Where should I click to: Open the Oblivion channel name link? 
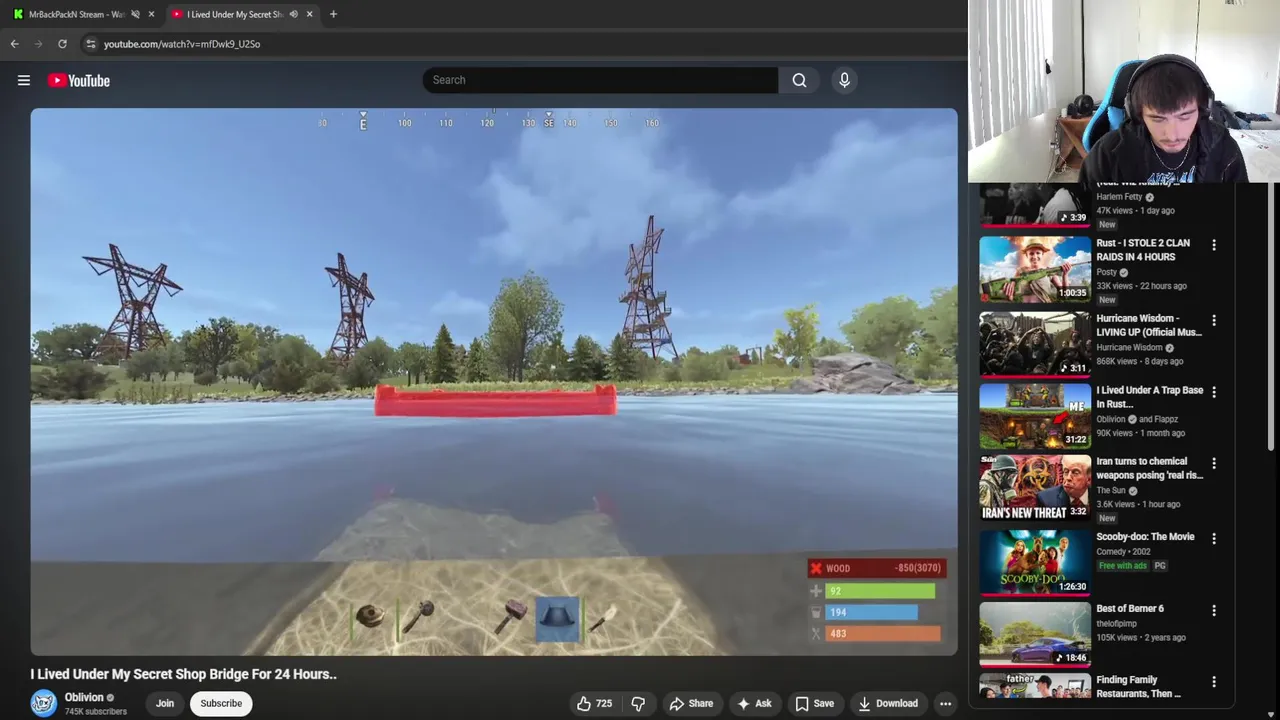(x=84, y=697)
